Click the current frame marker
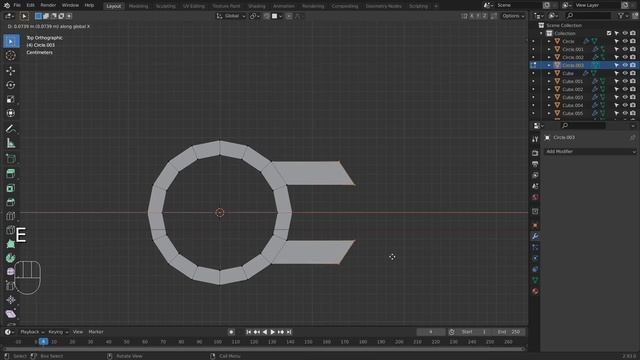This screenshot has width=640, height=360. pyautogui.click(x=43, y=342)
